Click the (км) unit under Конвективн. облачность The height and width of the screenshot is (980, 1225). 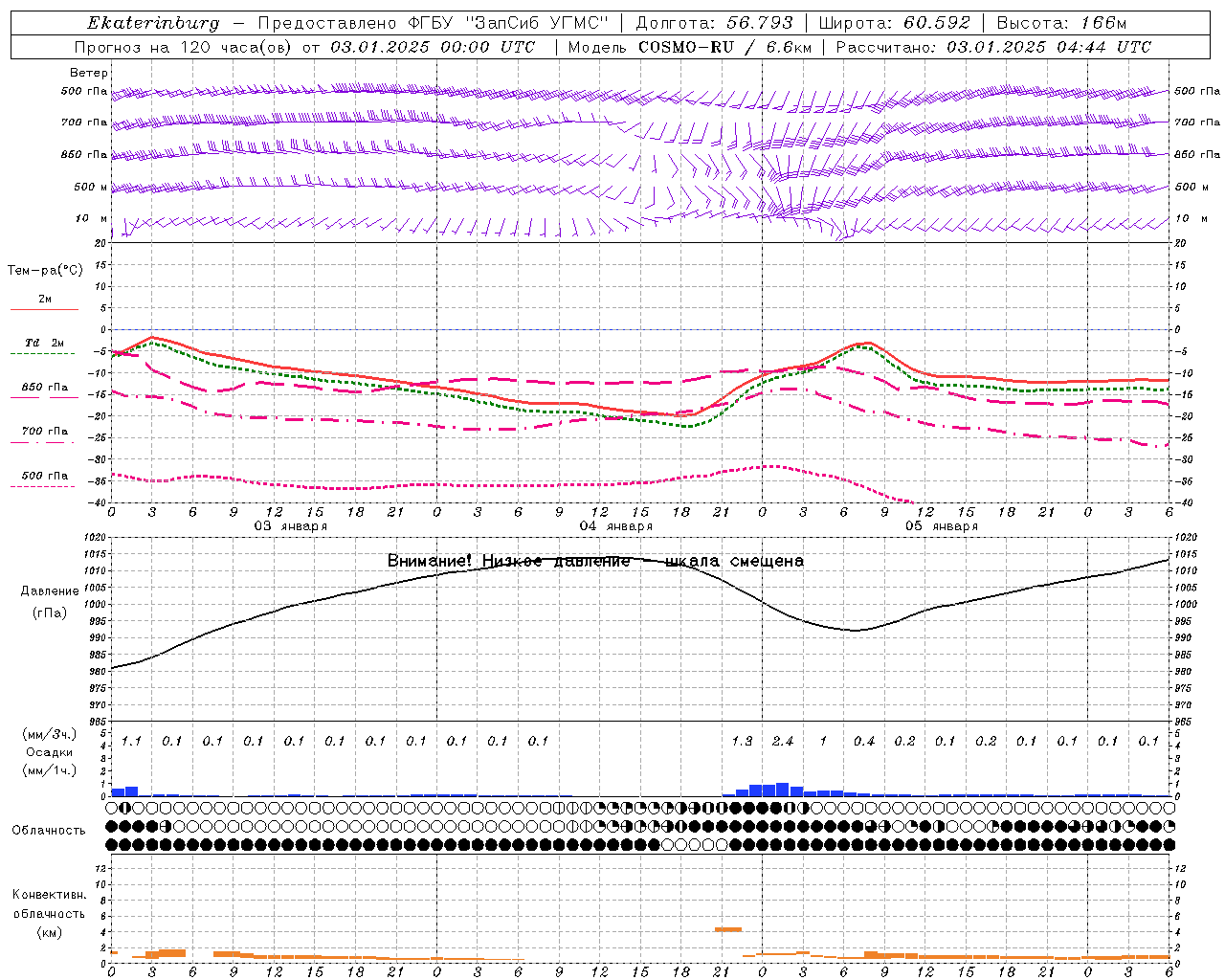click(49, 932)
